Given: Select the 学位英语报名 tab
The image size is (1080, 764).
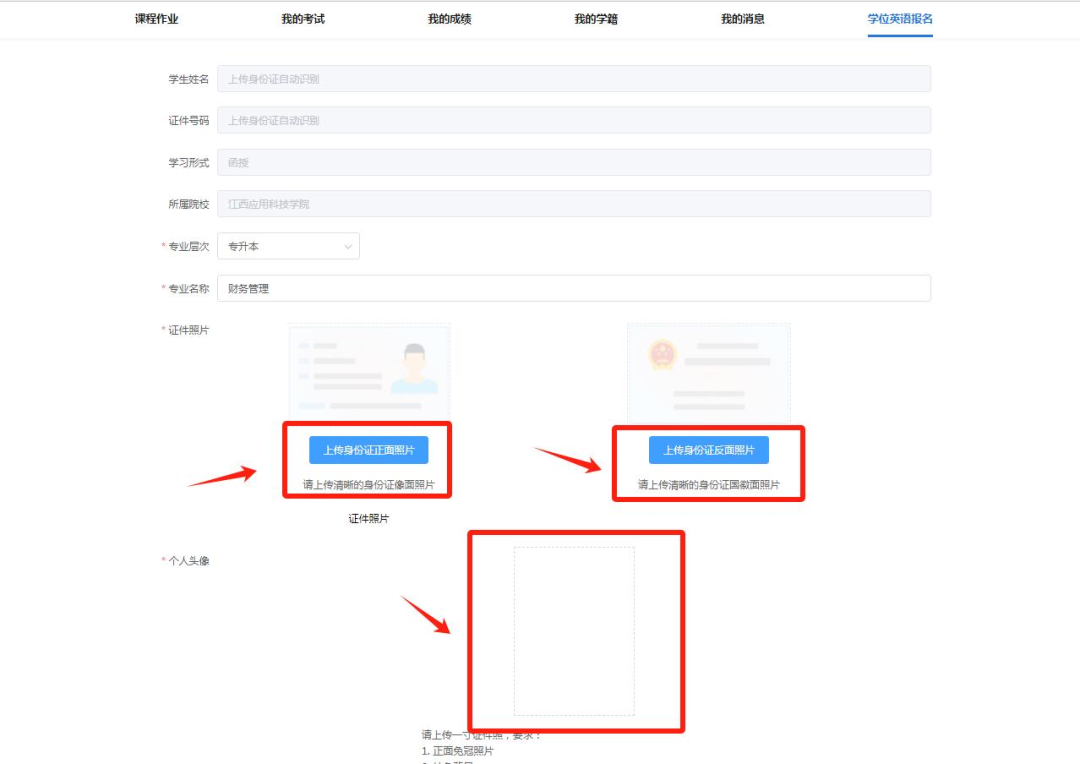Looking at the screenshot, I should tap(897, 17).
